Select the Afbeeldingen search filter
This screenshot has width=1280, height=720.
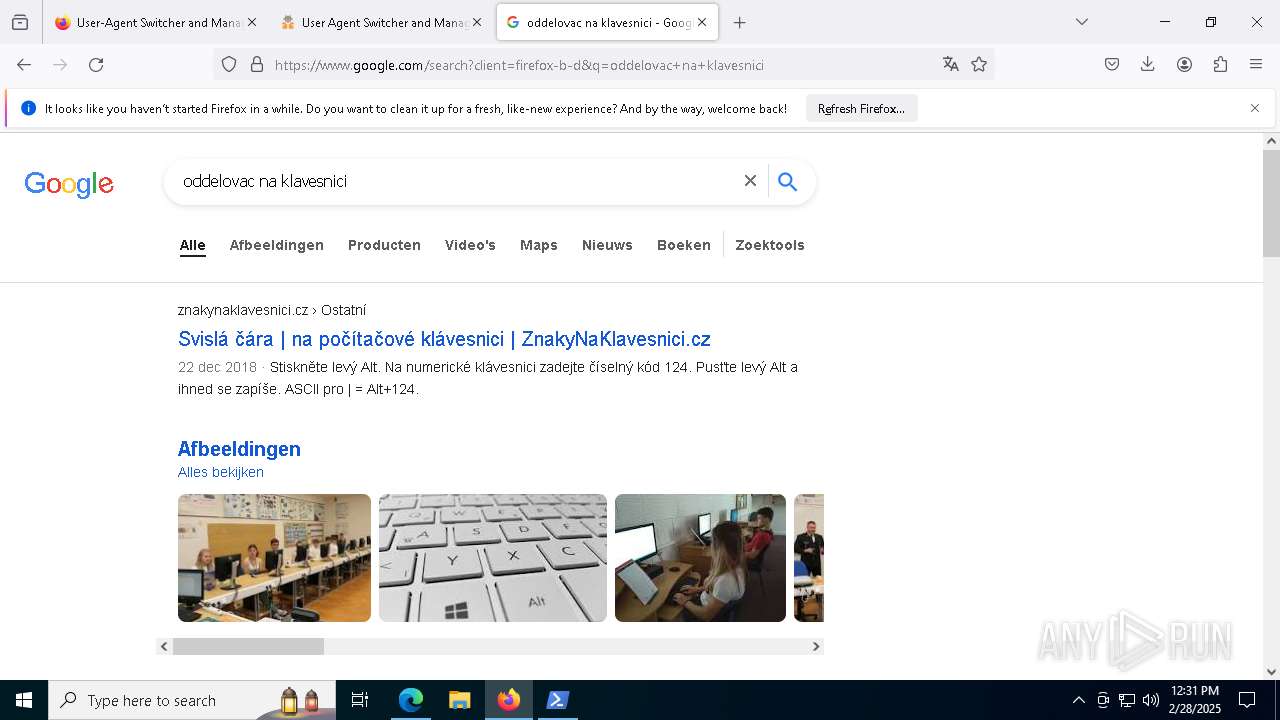(x=277, y=245)
